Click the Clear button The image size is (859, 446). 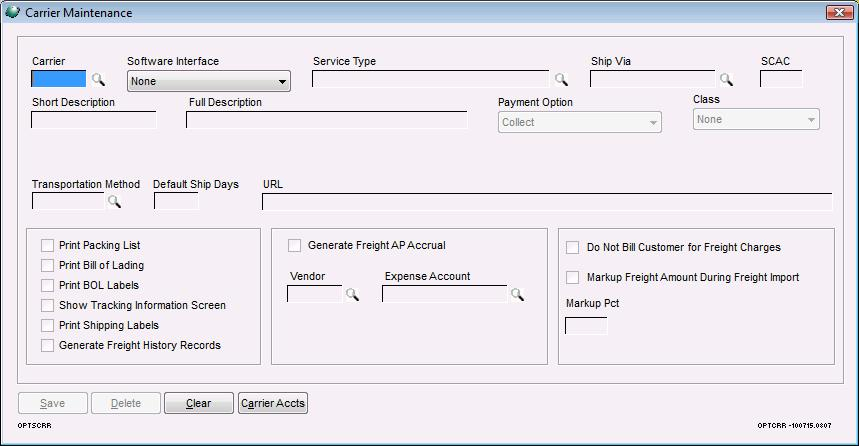199,403
